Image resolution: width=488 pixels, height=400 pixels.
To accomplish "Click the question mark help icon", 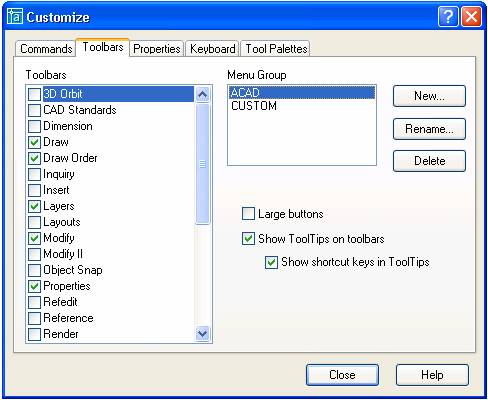I will (448, 16).
